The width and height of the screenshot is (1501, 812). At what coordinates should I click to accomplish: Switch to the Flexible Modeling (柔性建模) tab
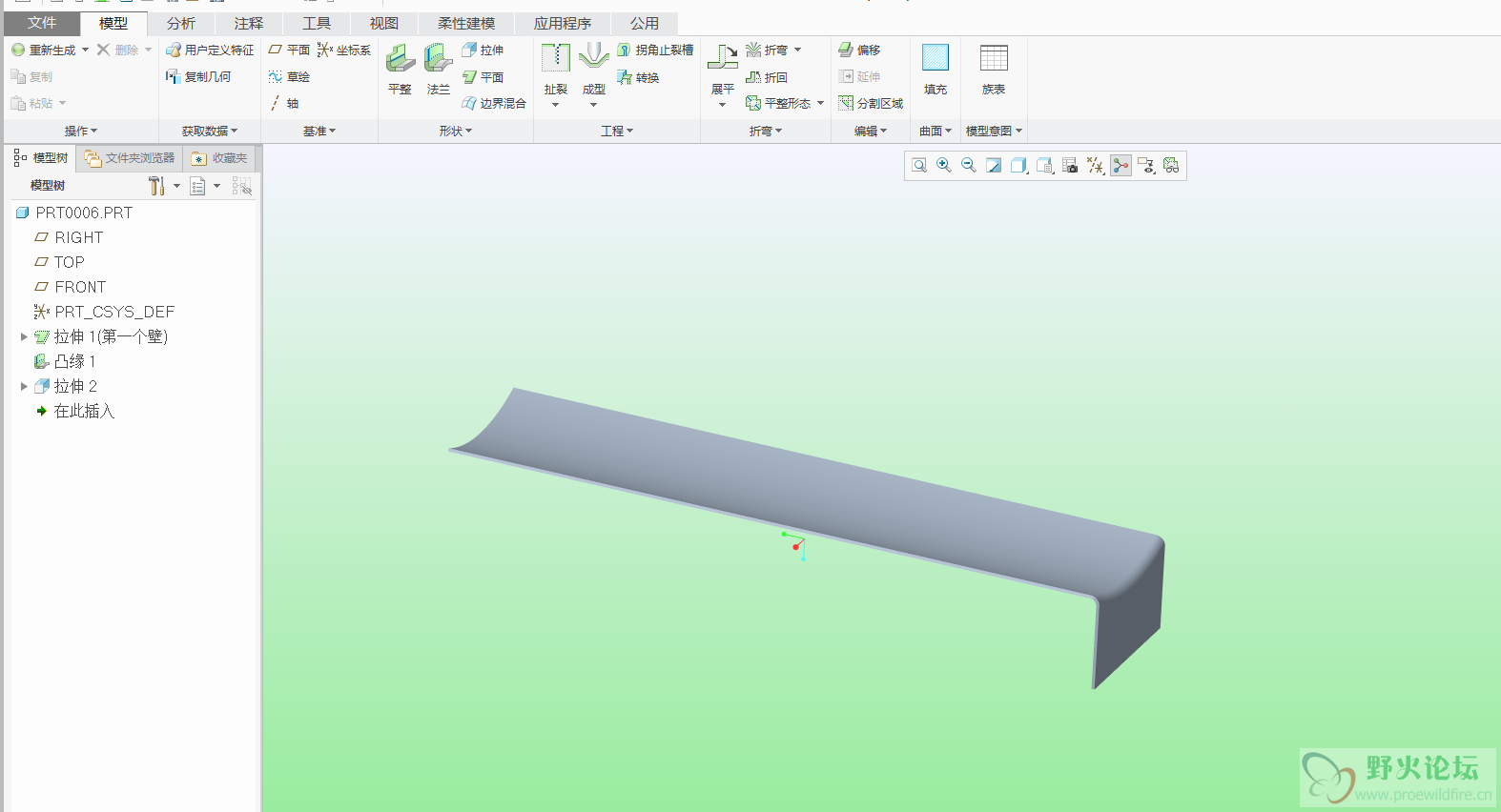(x=466, y=23)
